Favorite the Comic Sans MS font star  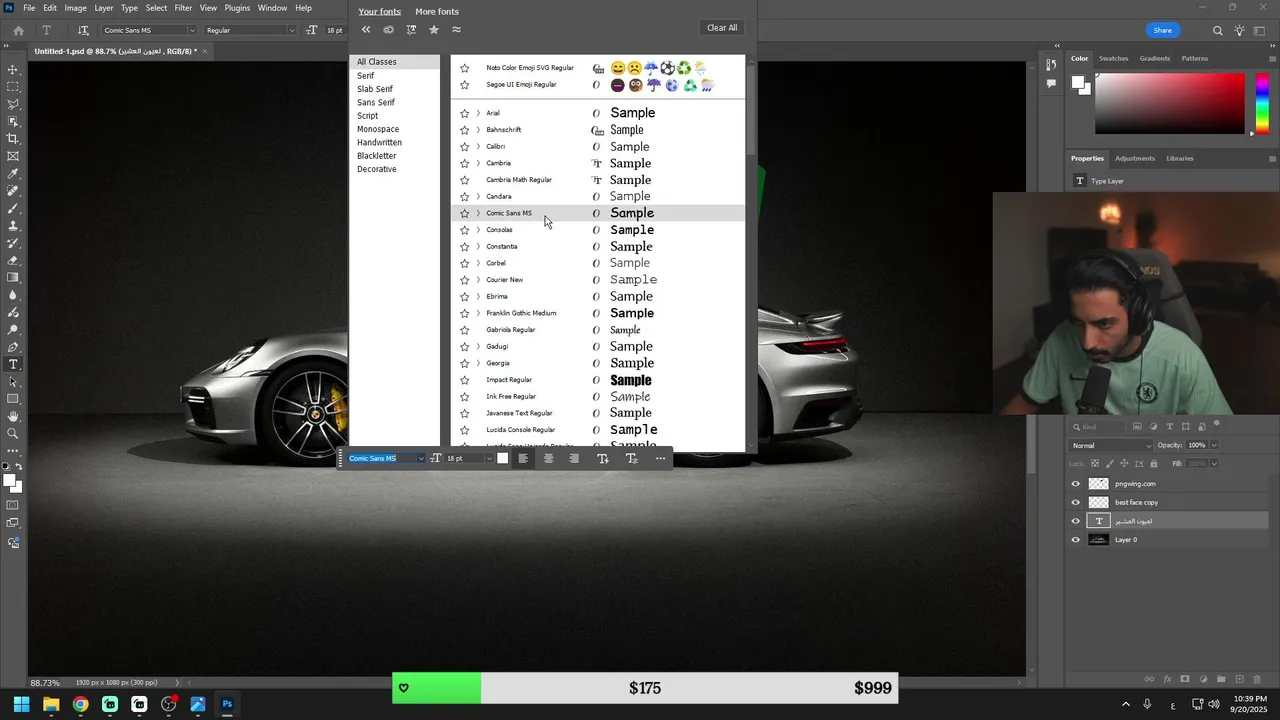point(464,213)
